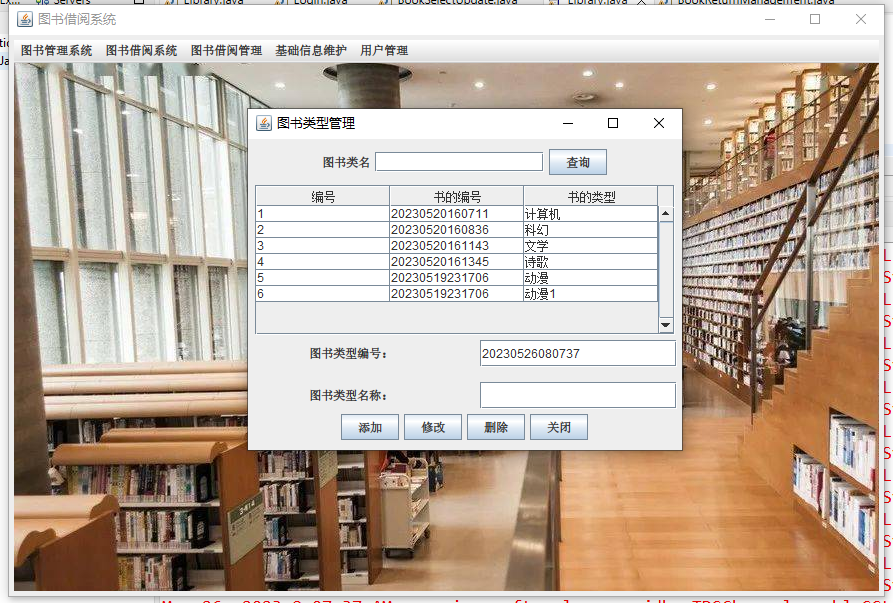893x603 pixels.
Task: Click the 书的编号 column header
Action: pos(457,197)
